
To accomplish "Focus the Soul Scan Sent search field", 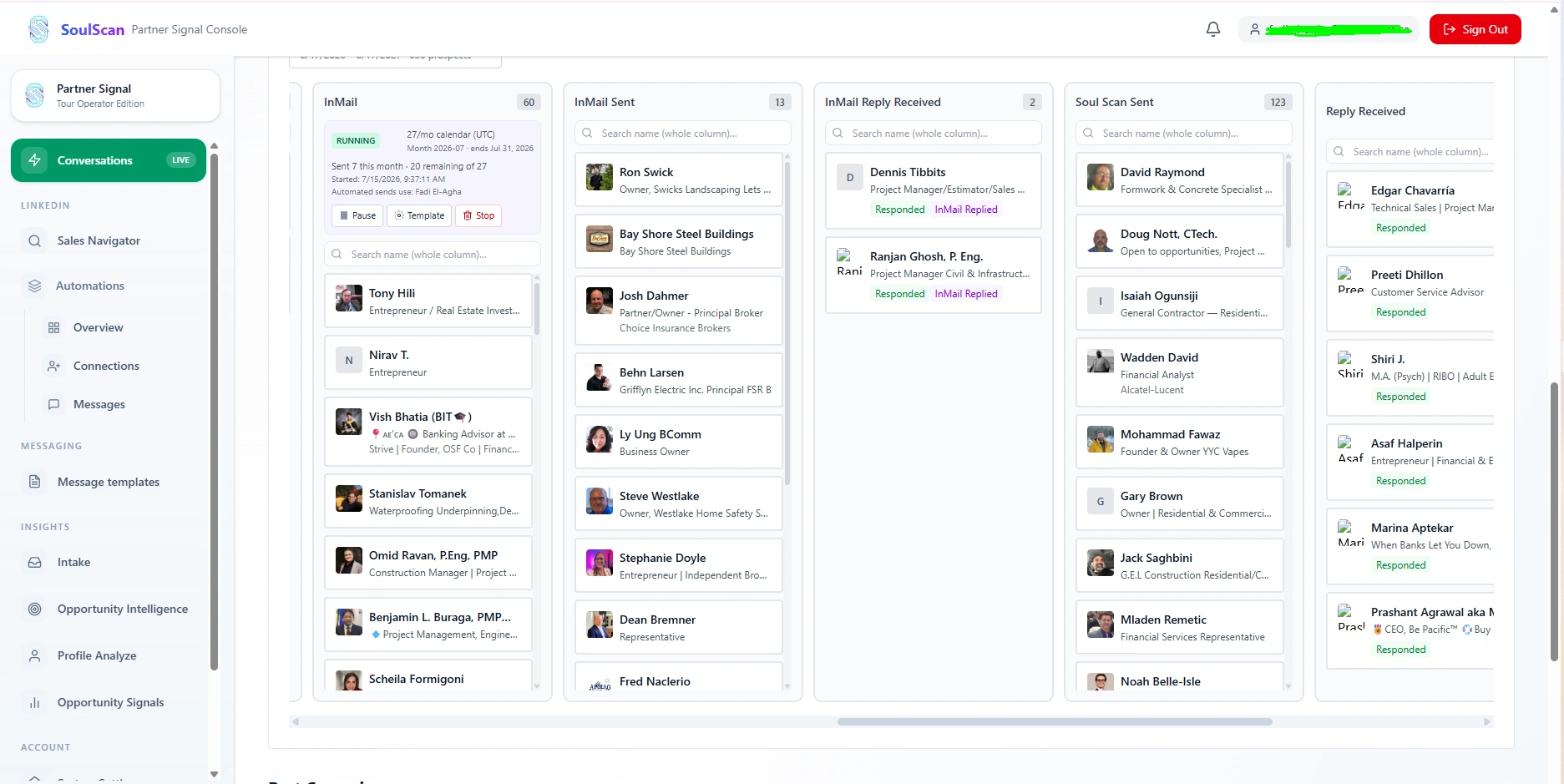I will (1184, 134).
